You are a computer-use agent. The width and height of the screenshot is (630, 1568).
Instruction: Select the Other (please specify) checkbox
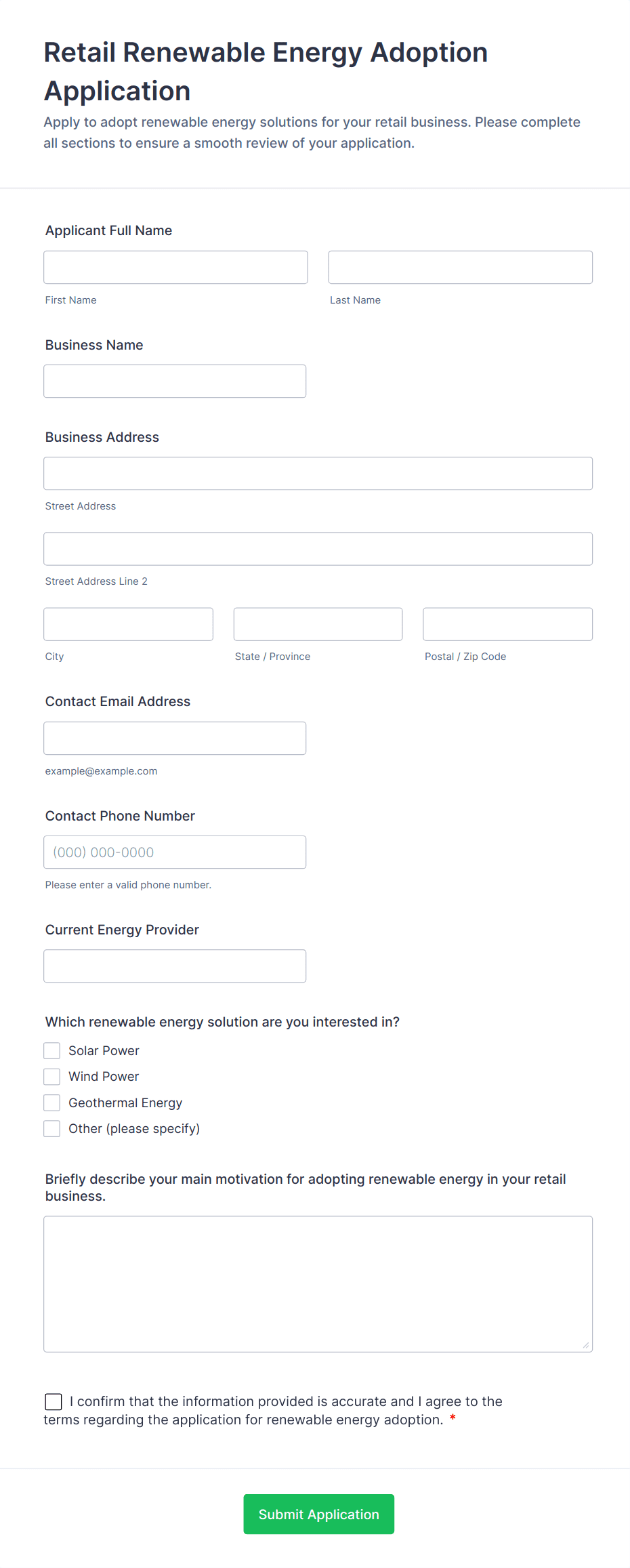(52, 1129)
